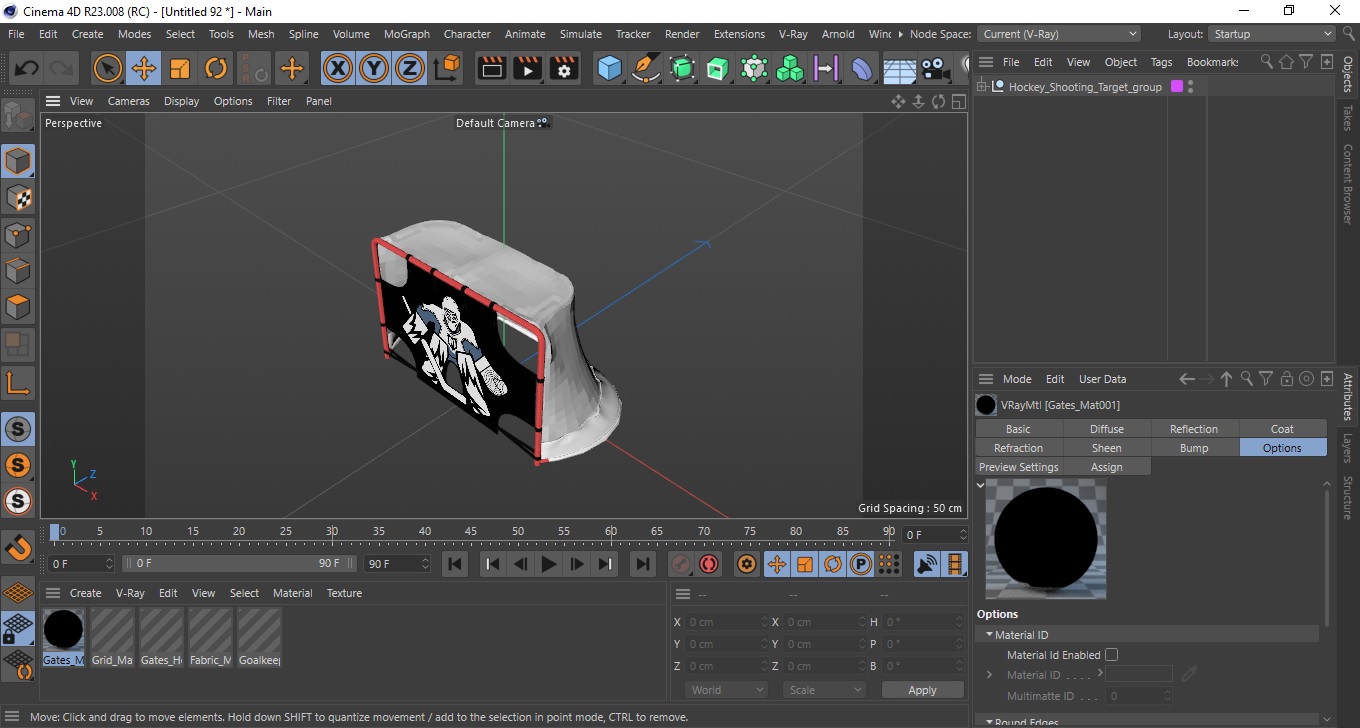The width and height of the screenshot is (1360, 728).
Task: Open viewport Display menu
Action: [x=182, y=101]
